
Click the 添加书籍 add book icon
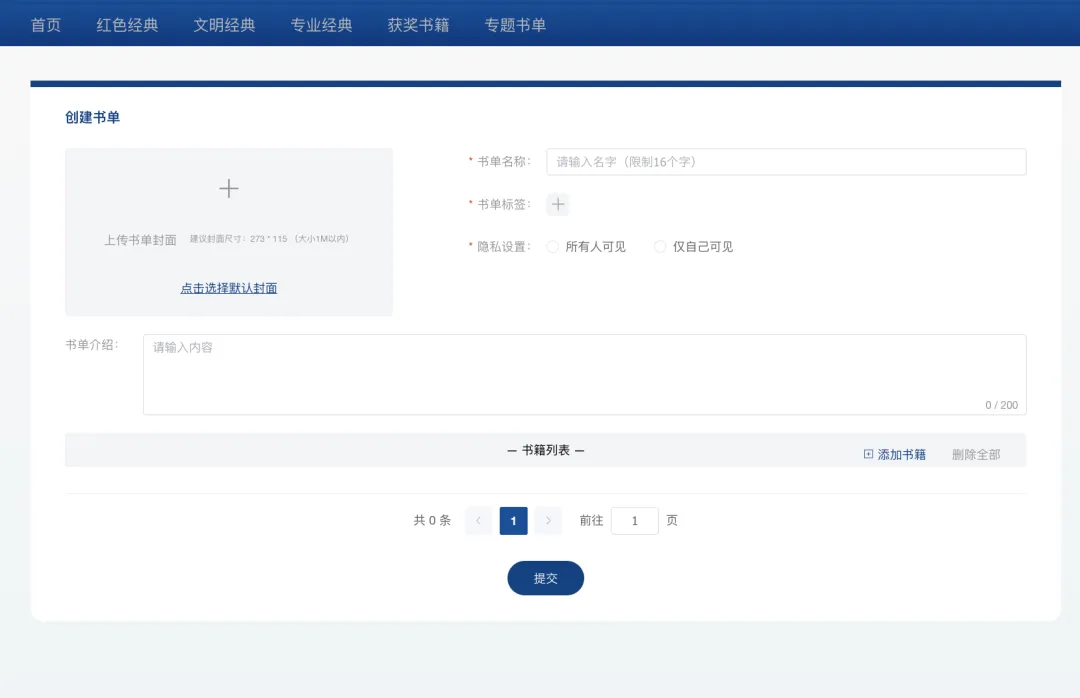pos(868,454)
